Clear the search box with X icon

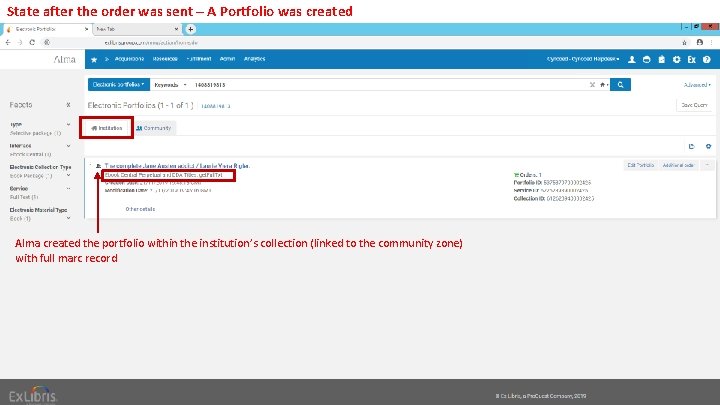[592, 85]
